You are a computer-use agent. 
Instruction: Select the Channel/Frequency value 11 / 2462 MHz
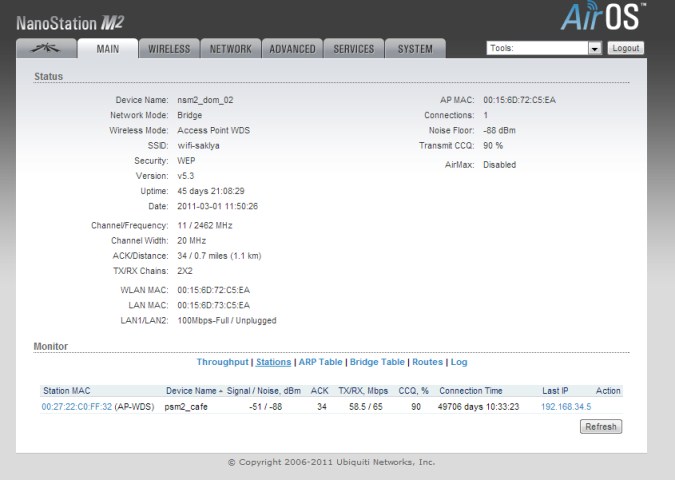pyautogui.click(x=205, y=225)
